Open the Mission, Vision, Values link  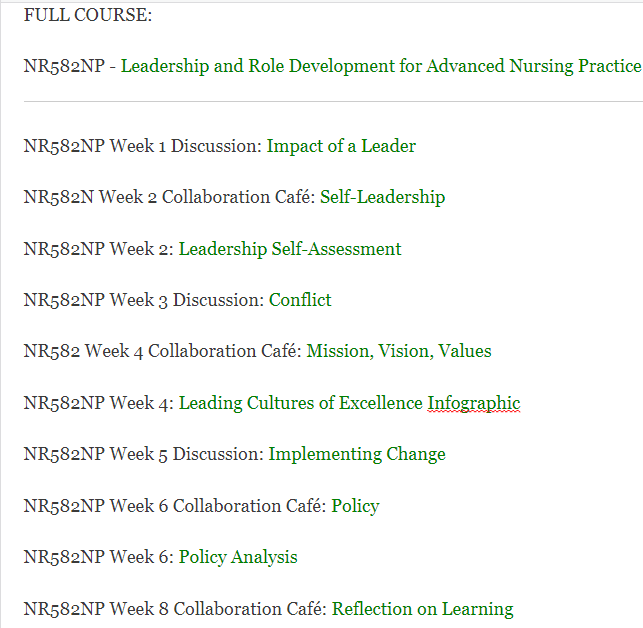click(398, 351)
